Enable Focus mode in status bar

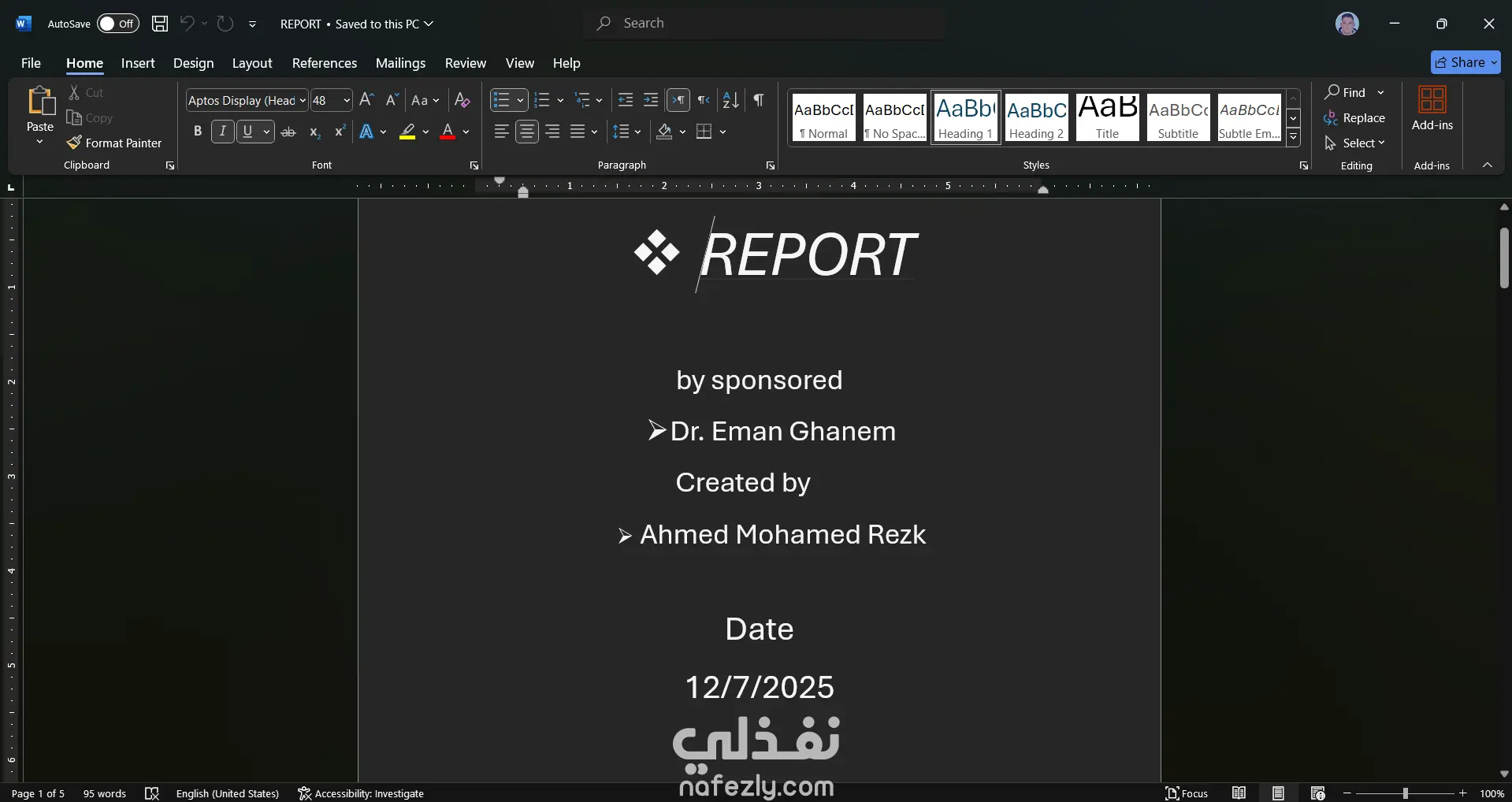click(x=1187, y=793)
